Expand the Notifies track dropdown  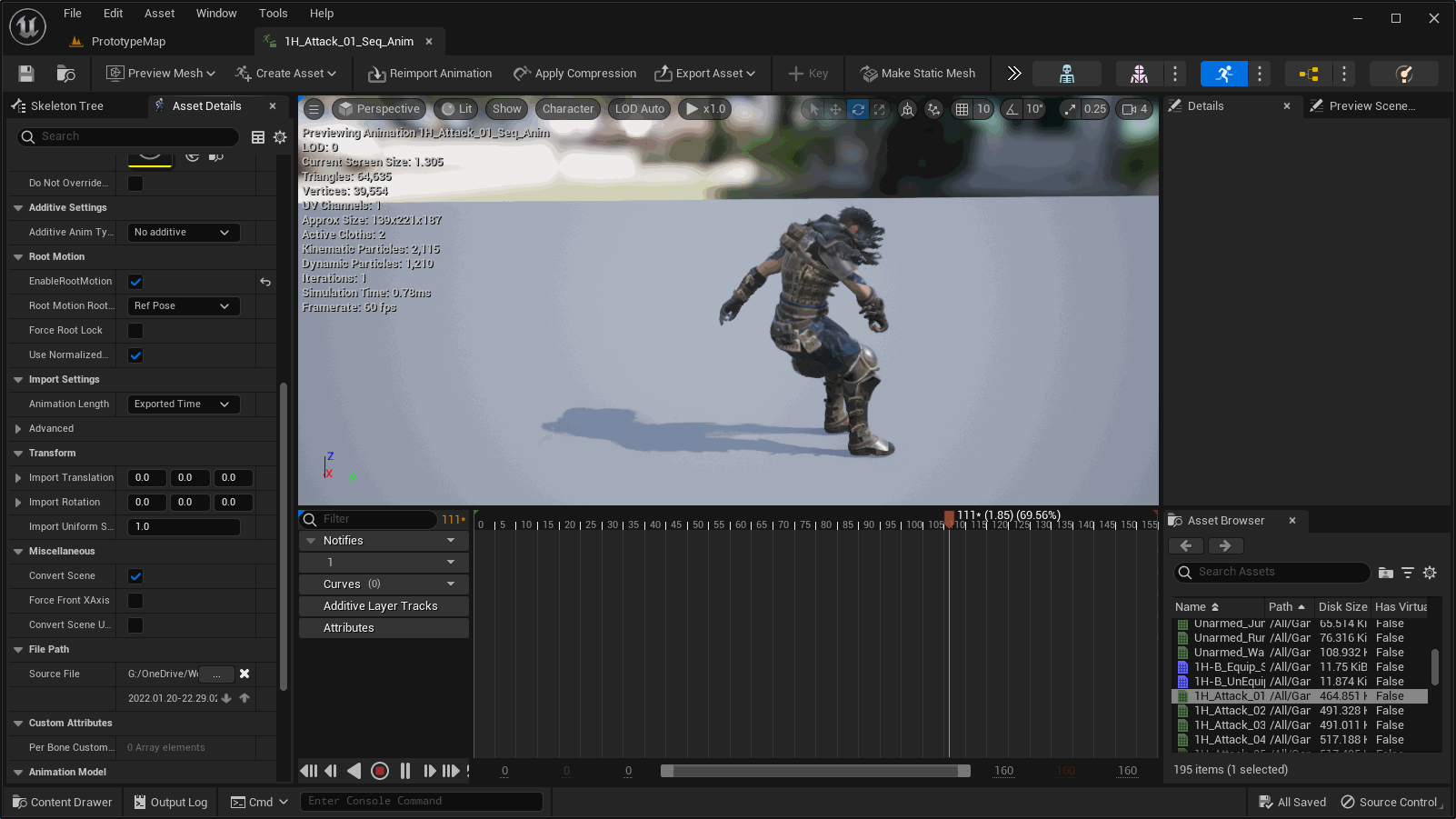451,541
